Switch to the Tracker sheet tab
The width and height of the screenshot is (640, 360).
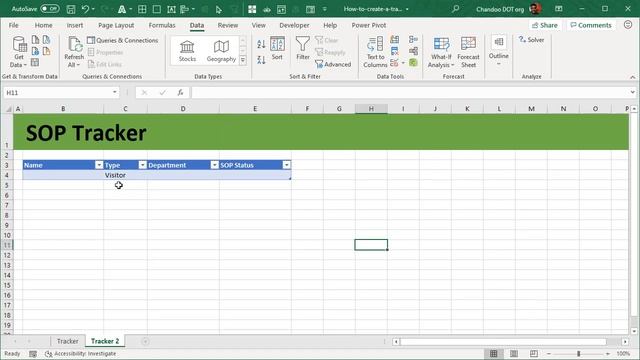67,341
